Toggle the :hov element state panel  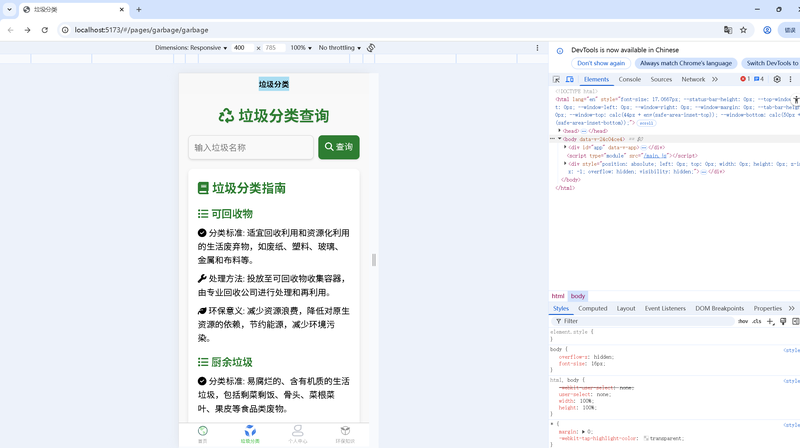point(743,321)
